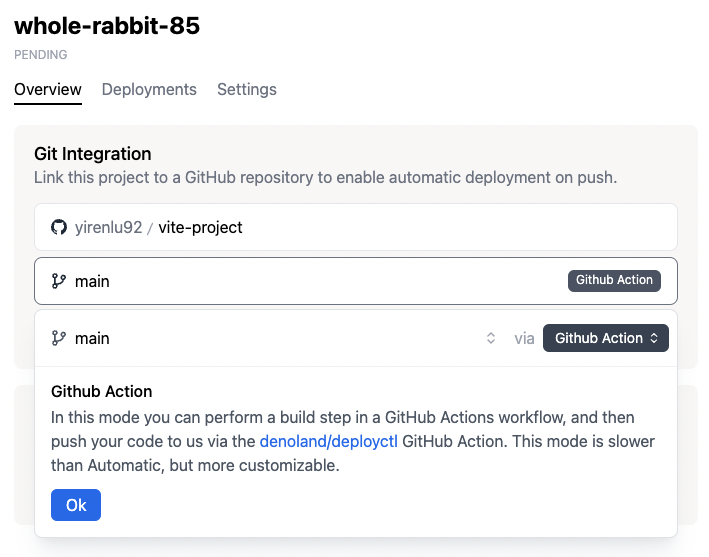Click the Github Action badge in the main row
Image resolution: width=709 pixels, height=557 pixels.
[614, 280]
